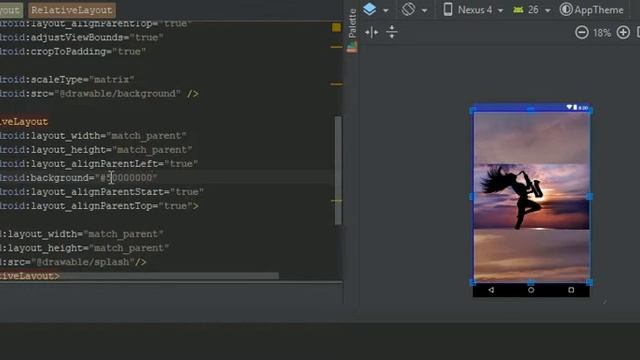Screen dimensions: 640x360
Task: Expand the orientation dropdown arrow
Action: click(424, 11)
